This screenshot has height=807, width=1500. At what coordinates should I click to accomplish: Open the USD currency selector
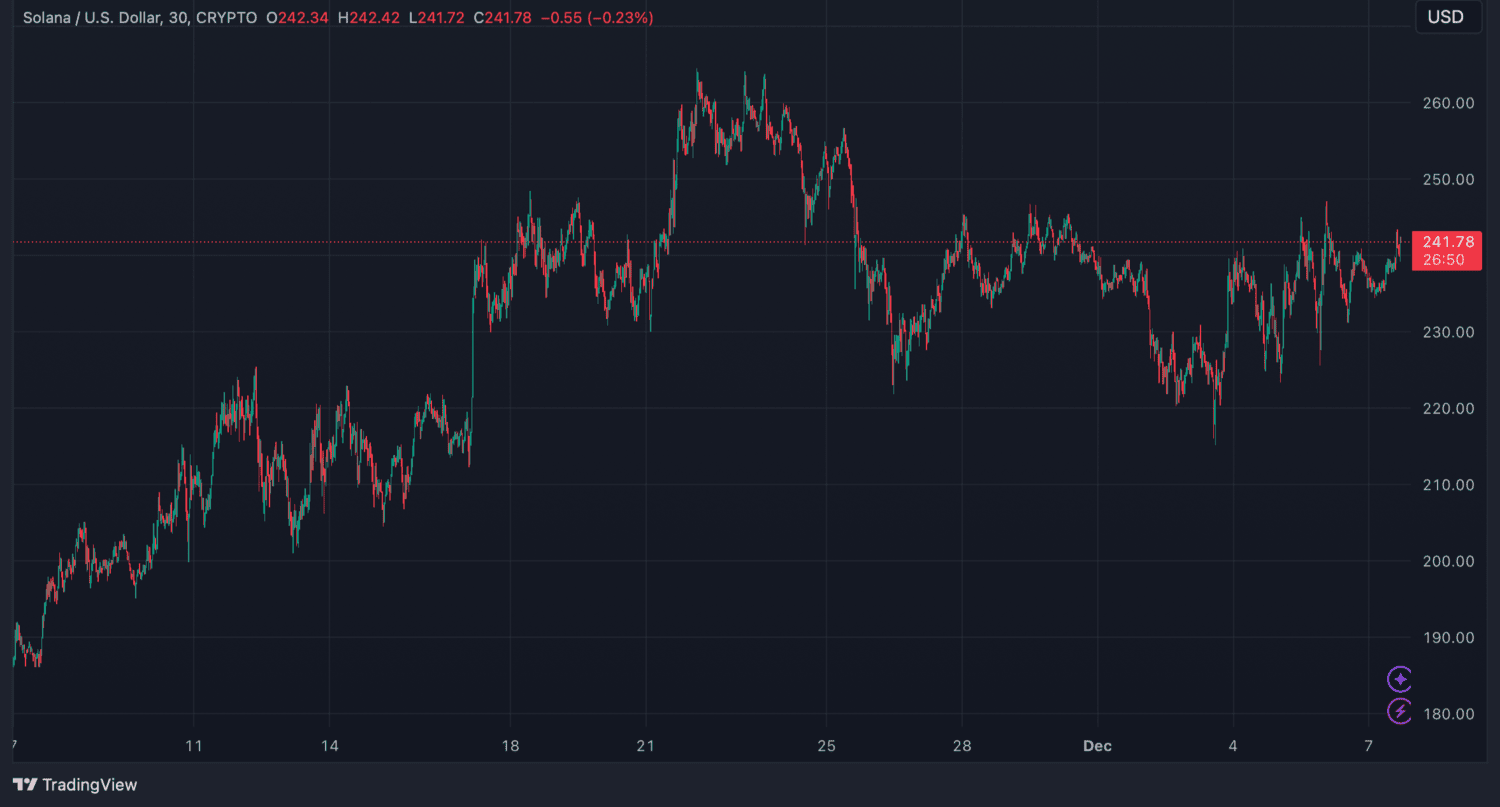point(1446,17)
